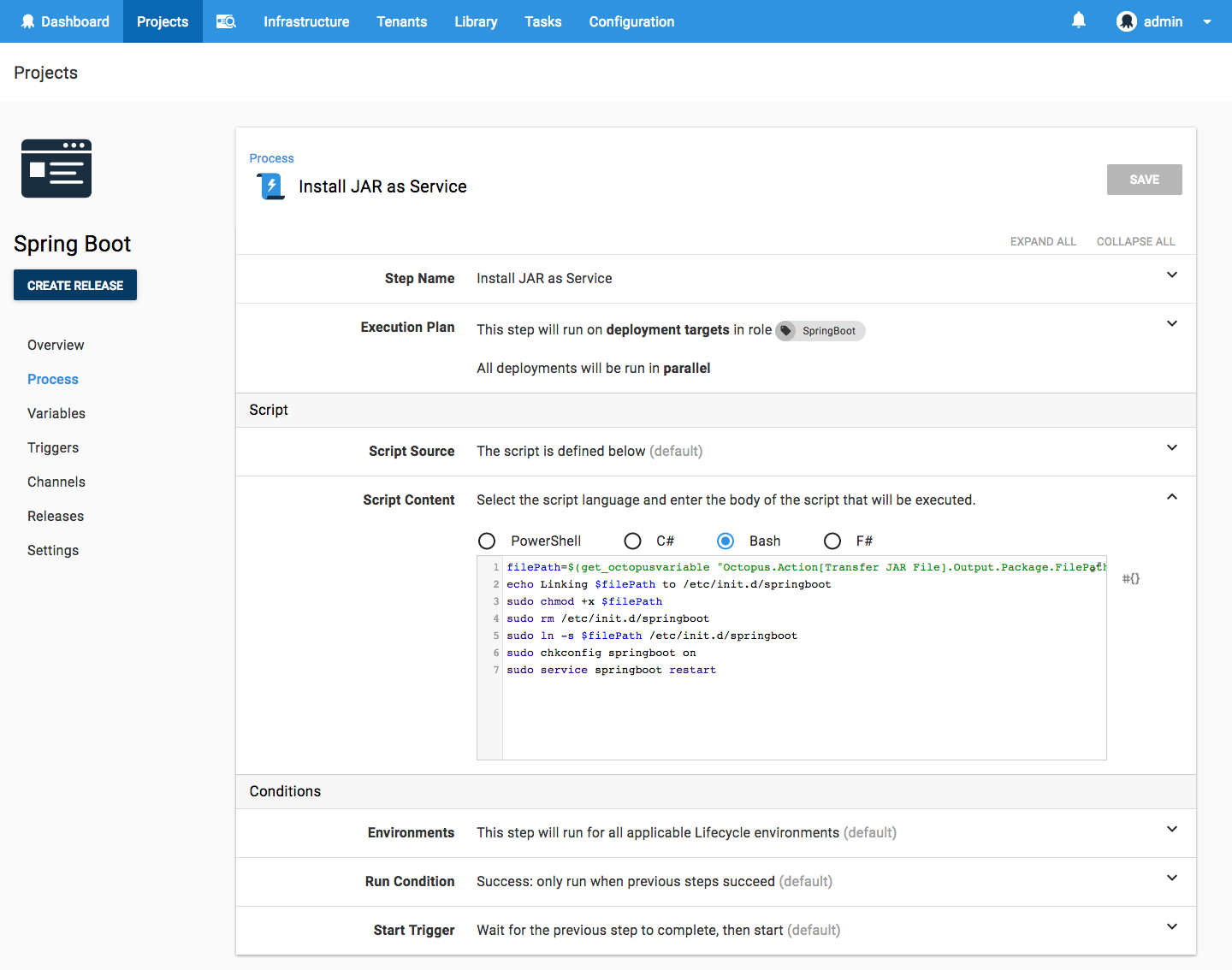Navigate to the Infrastructure tab
The height and width of the screenshot is (970, 1232).
click(x=306, y=21)
